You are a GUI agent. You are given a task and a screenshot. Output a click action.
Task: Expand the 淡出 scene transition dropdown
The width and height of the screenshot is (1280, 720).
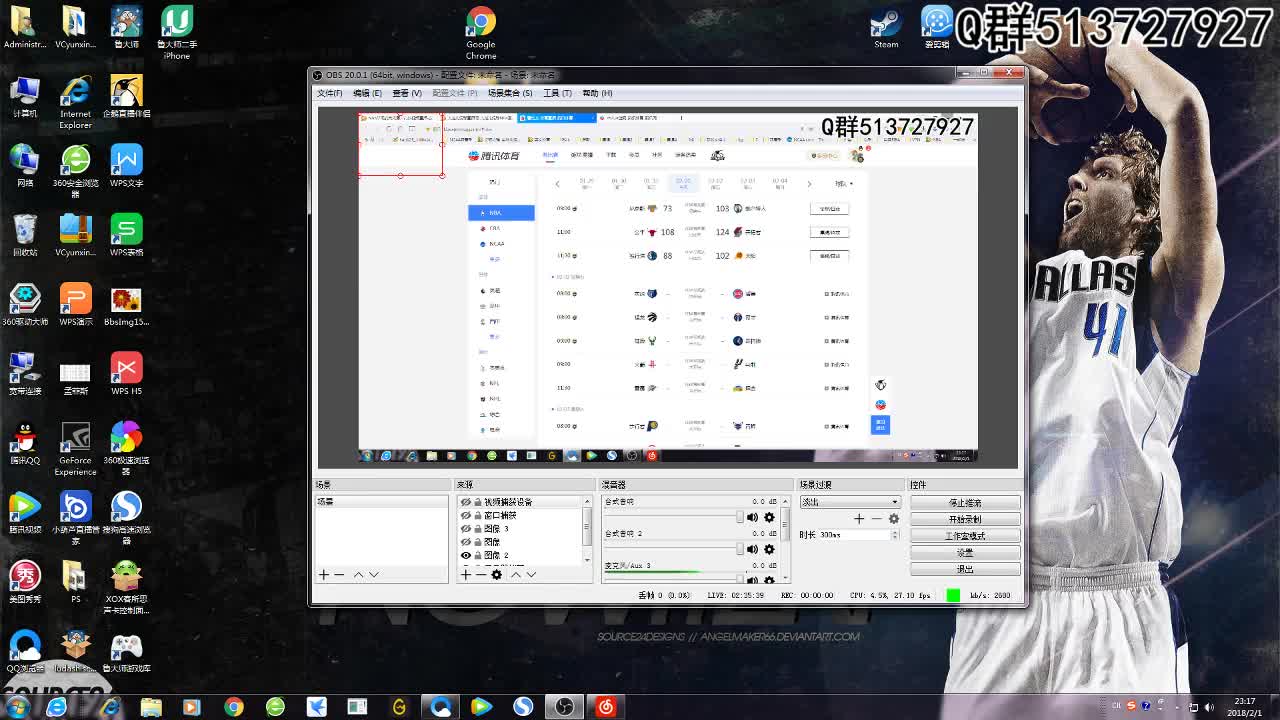click(x=894, y=502)
